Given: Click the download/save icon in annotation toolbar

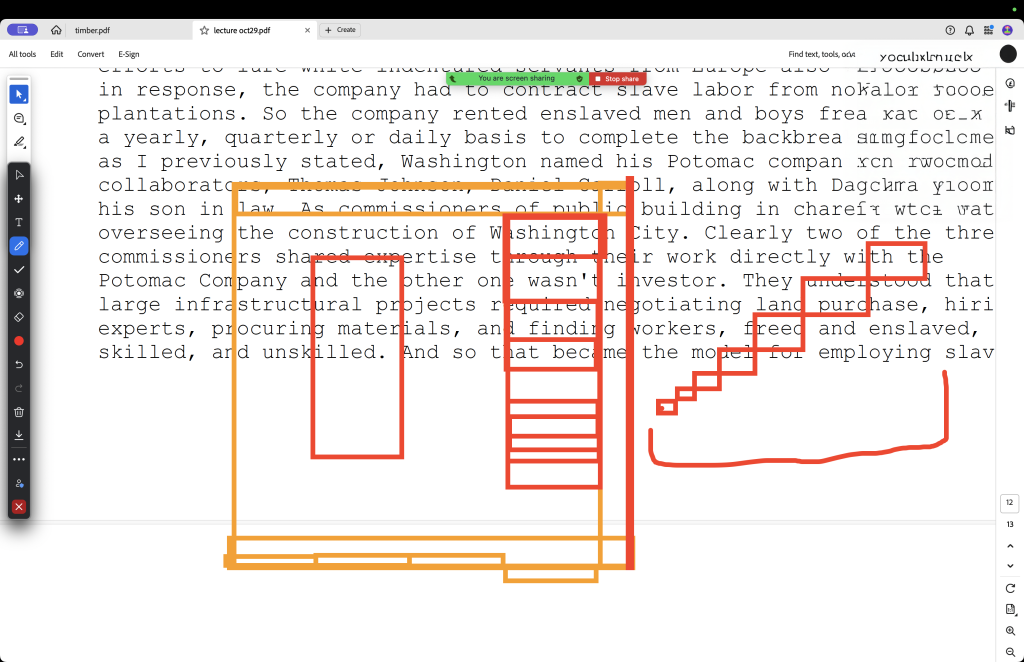Looking at the screenshot, I should 19,435.
